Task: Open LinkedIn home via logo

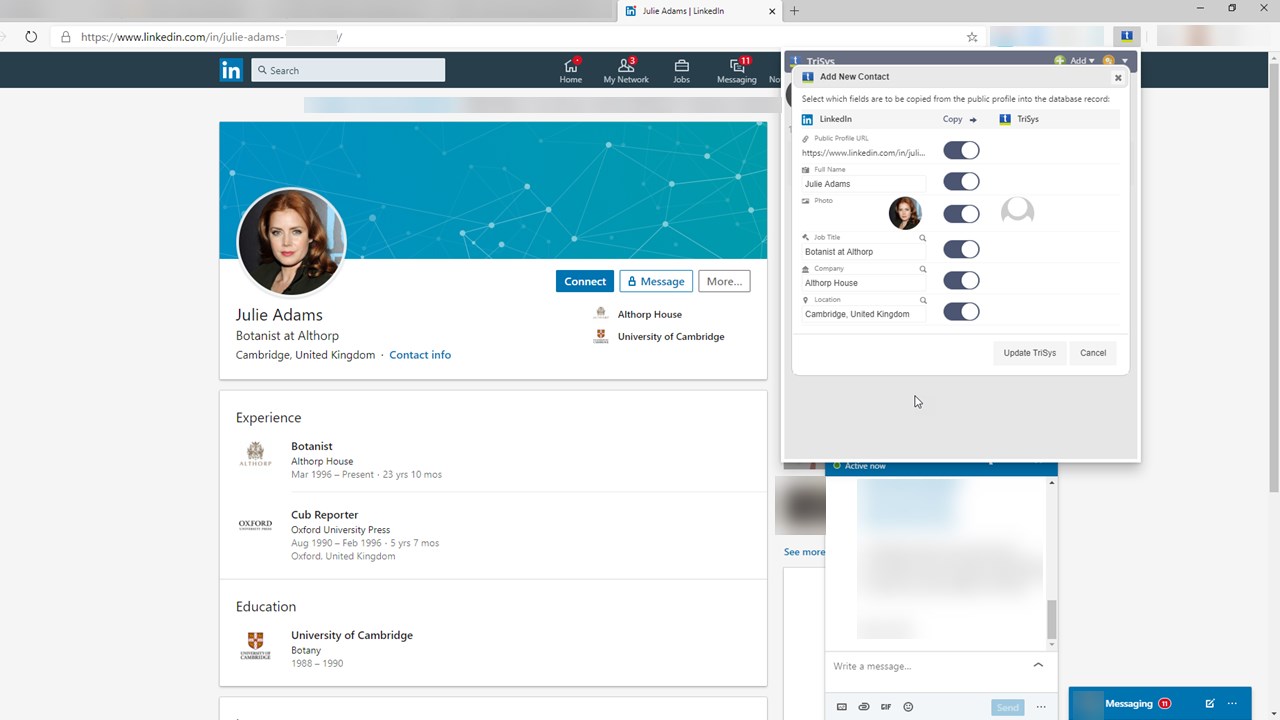Action: click(x=231, y=70)
